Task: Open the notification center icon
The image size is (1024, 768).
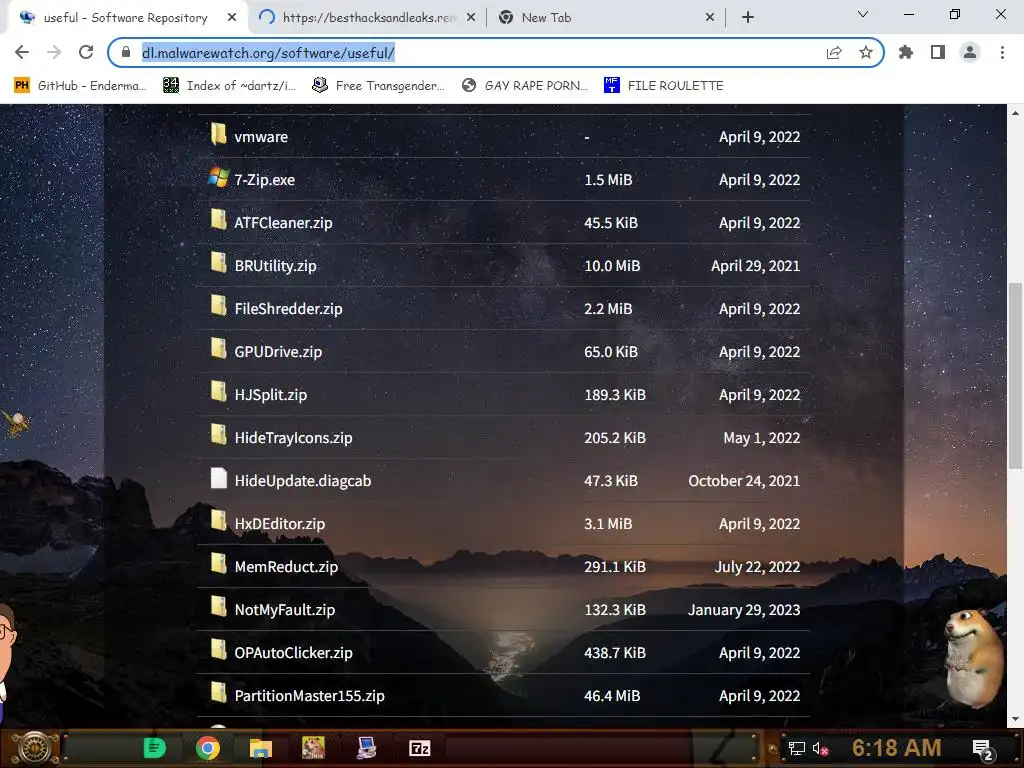Action: (984, 749)
